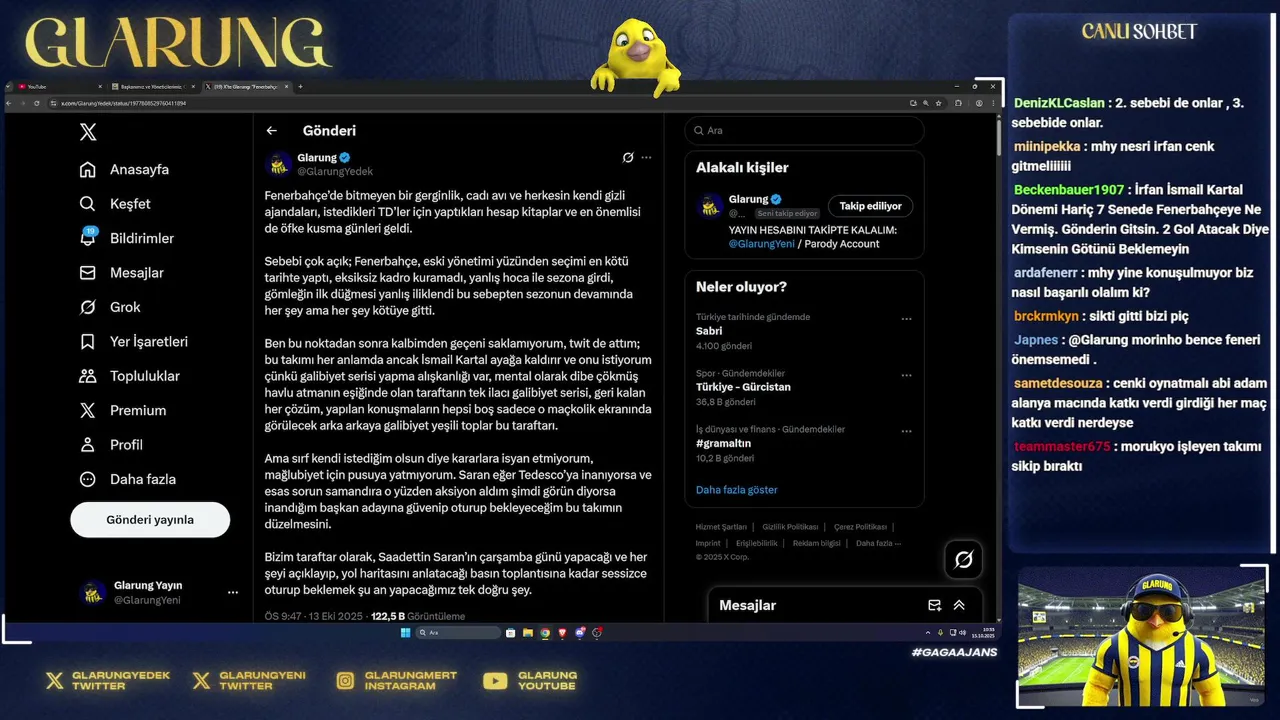Click the X search Ara field
This screenshot has height=720, width=1280.
click(x=804, y=131)
